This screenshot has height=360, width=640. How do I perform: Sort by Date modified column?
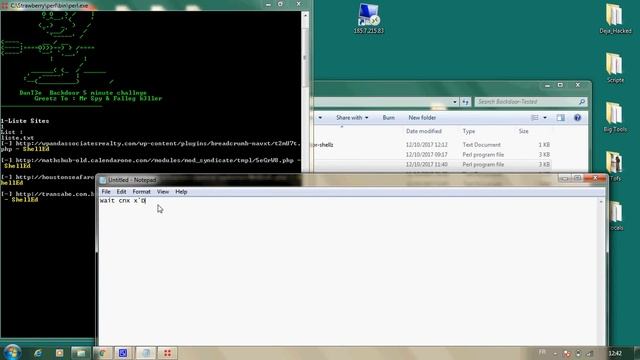pos(424,131)
